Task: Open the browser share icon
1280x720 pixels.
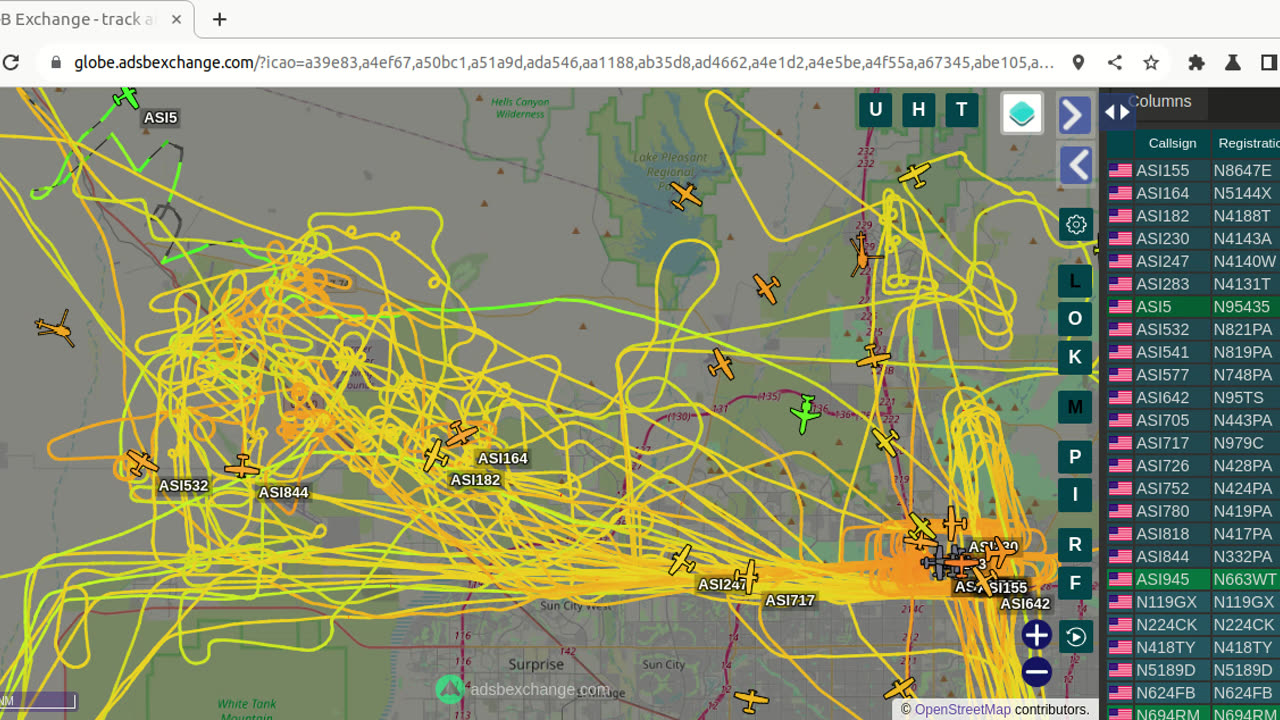Action: coord(1115,62)
